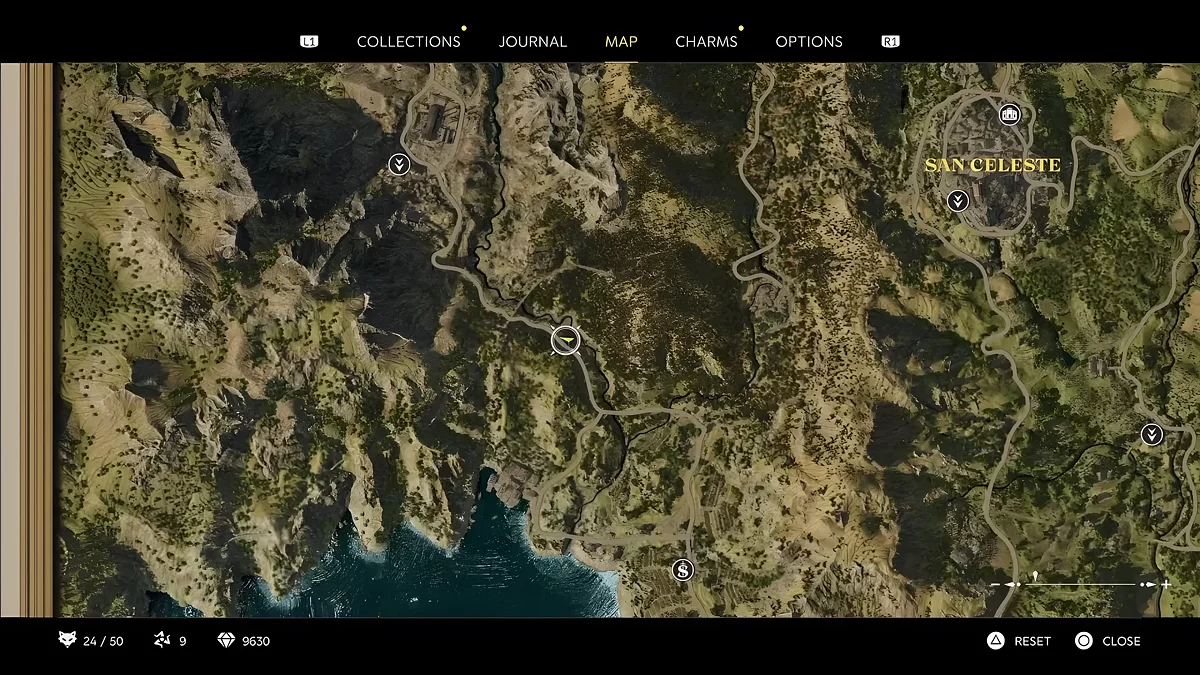Click the notification dot above CHARMS
This screenshot has width=1200, height=675.
pyautogui.click(x=740, y=28)
